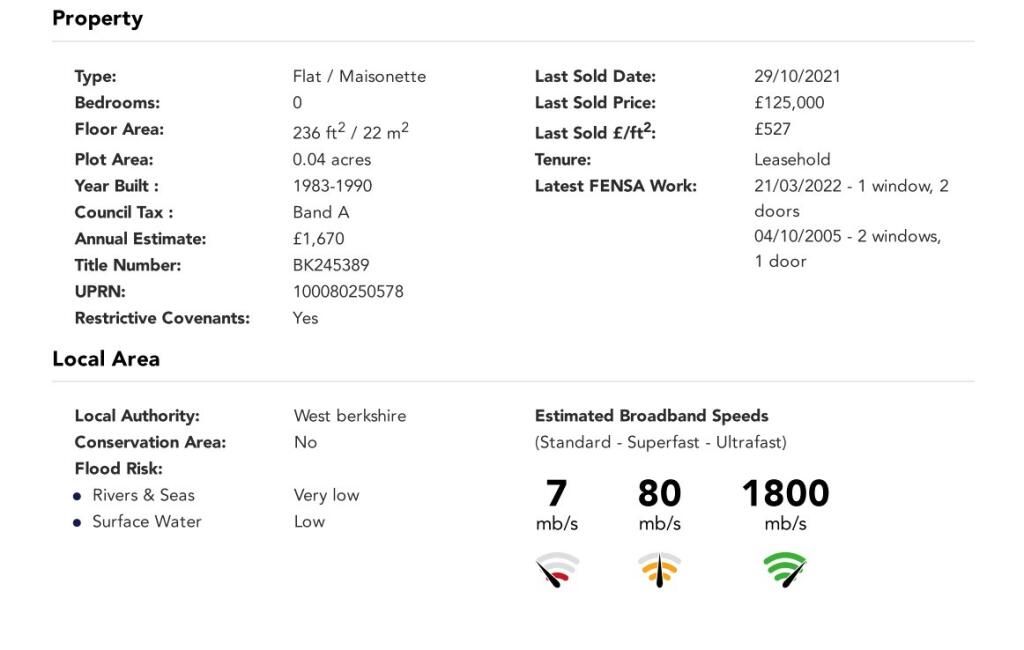Click the Last Sold Price £125,000 value
This screenshot has height=650, width=1024.
pyautogui.click(x=789, y=103)
